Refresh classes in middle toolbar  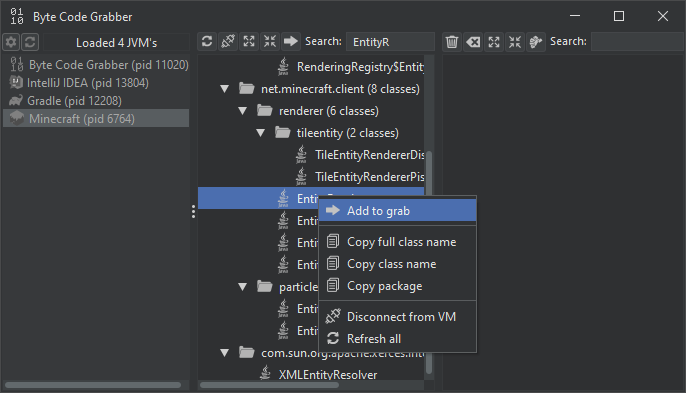tap(207, 42)
